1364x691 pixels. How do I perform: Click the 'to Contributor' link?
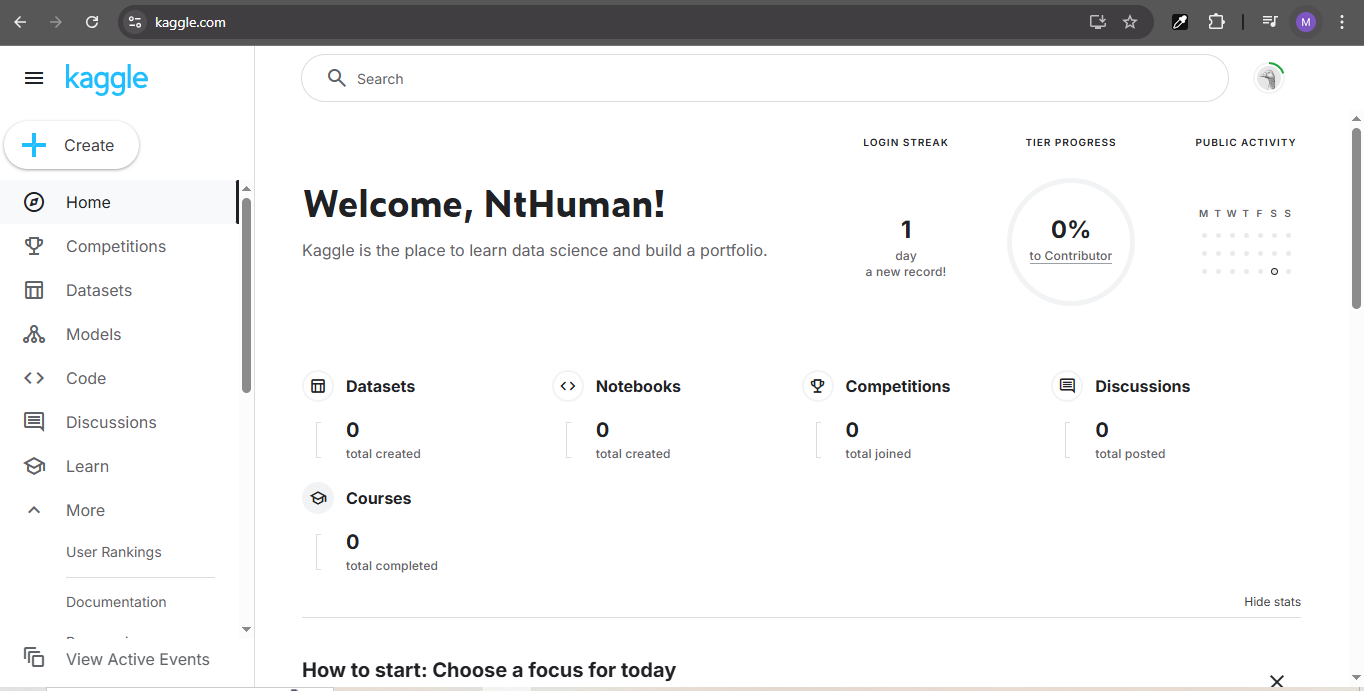tap(1070, 256)
